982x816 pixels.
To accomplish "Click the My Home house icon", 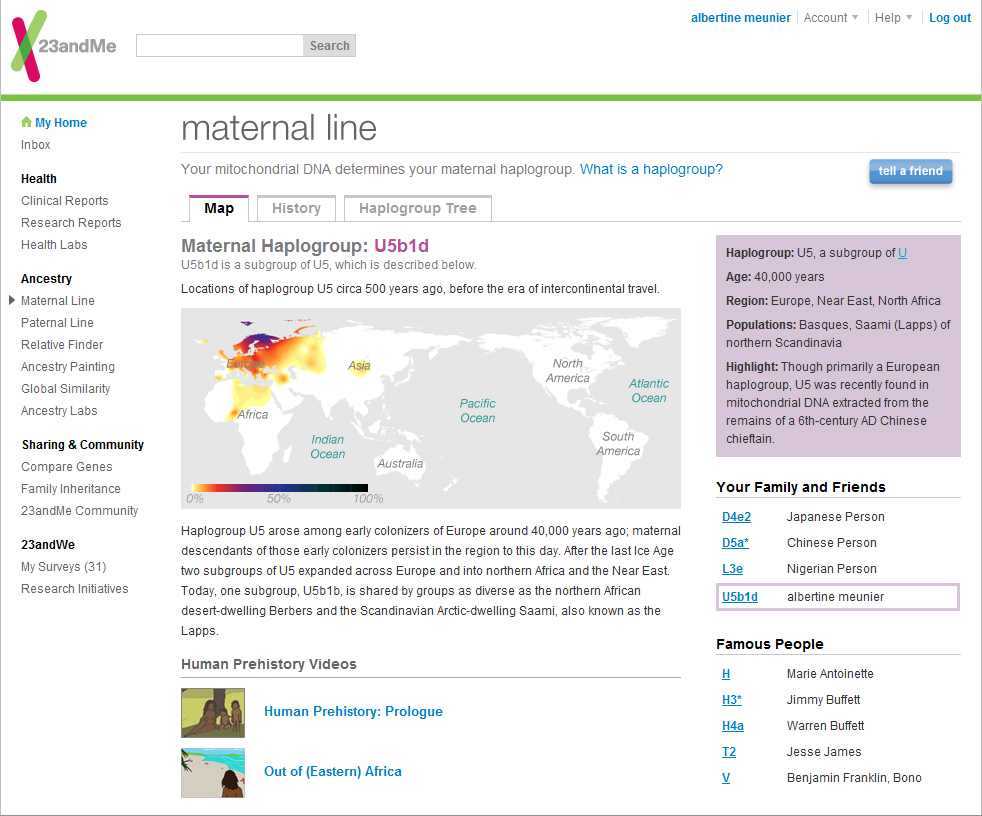I will (x=26, y=121).
